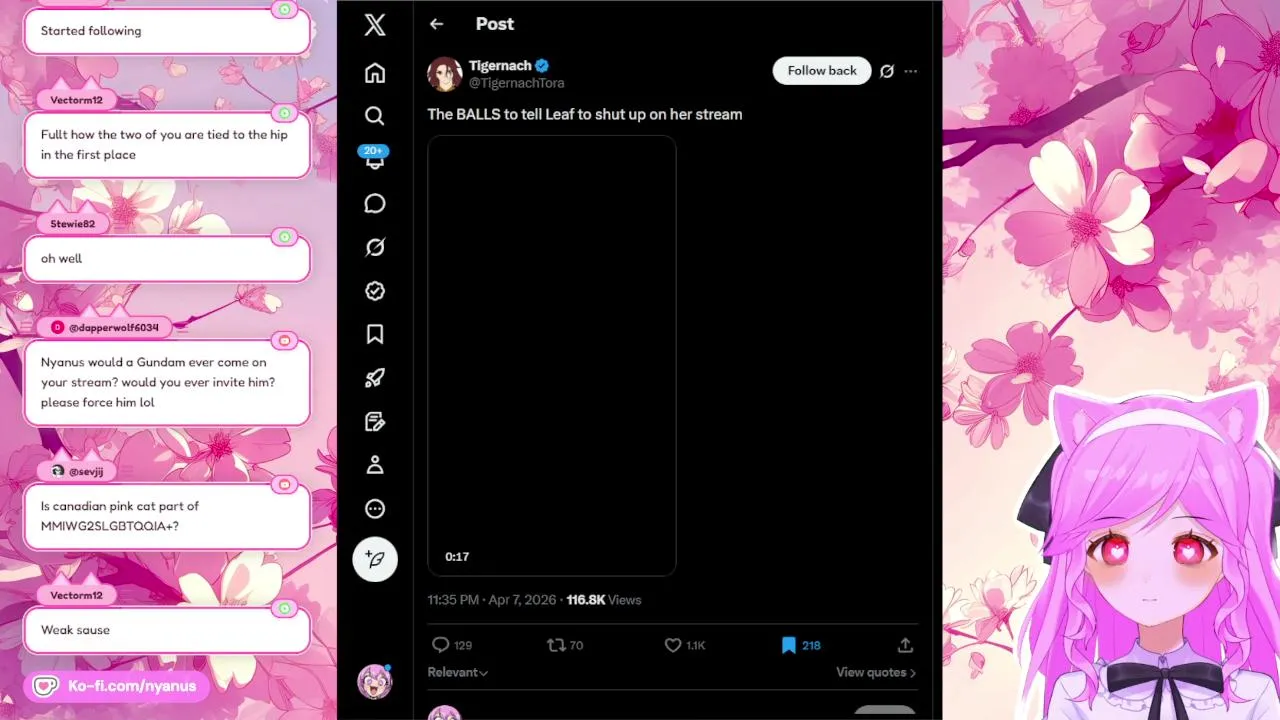Toggle like on the post with 1.1K likes
The height and width of the screenshot is (720, 1280).
pos(673,646)
